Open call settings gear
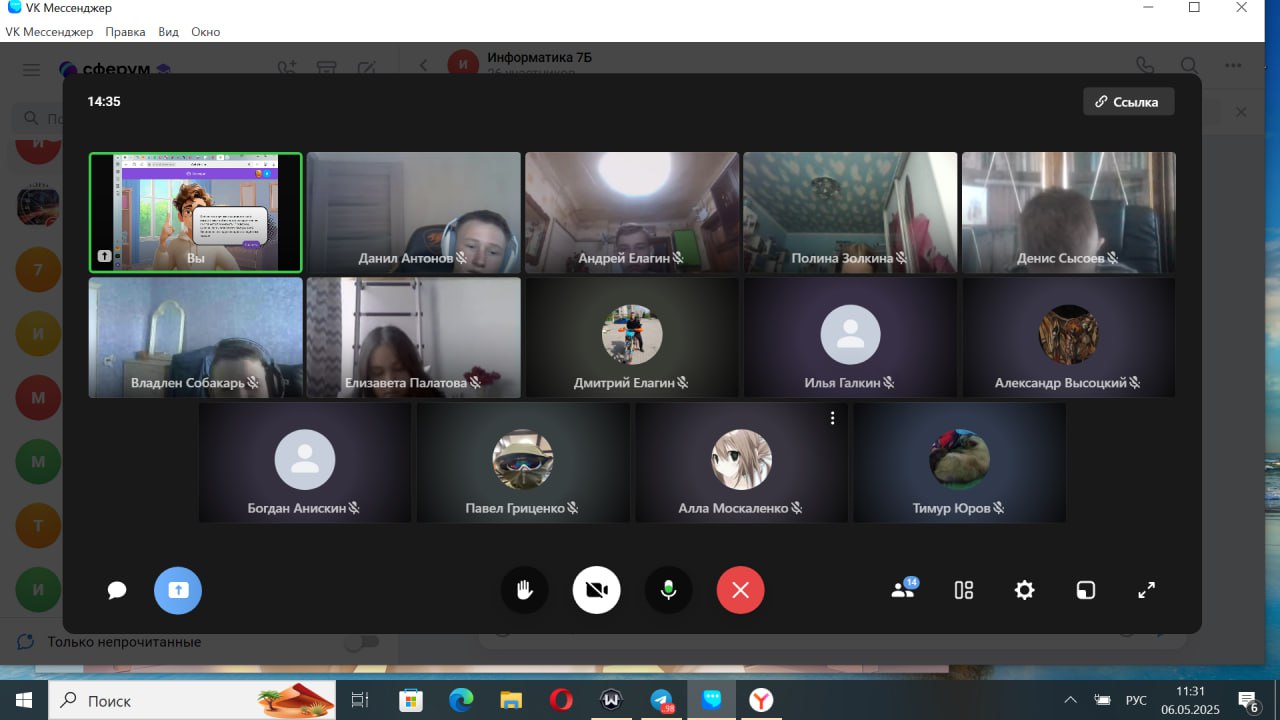This screenshot has height=720, width=1280. click(x=1024, y=590)
